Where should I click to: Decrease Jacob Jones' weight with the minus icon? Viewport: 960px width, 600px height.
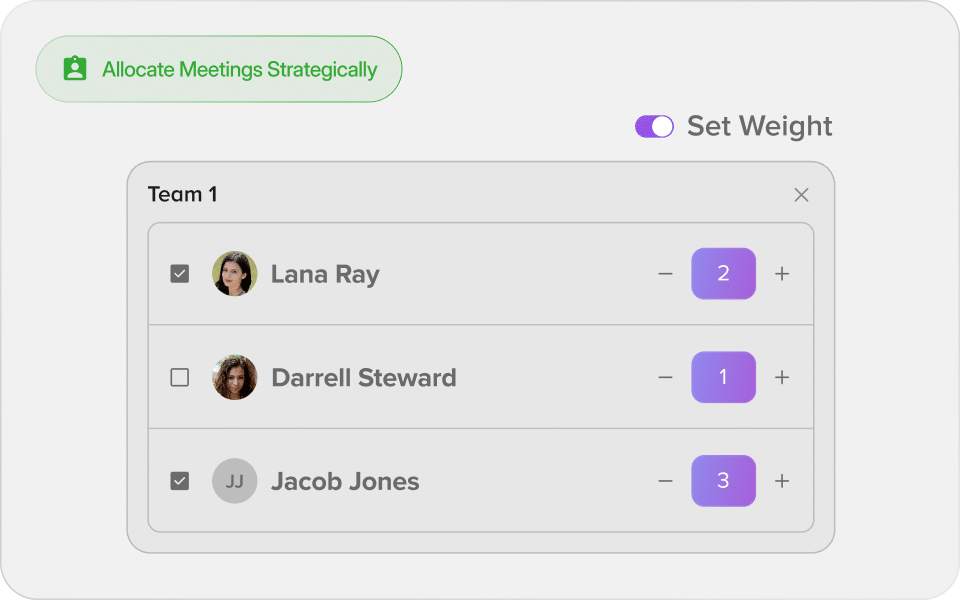[x=666, y=481]
